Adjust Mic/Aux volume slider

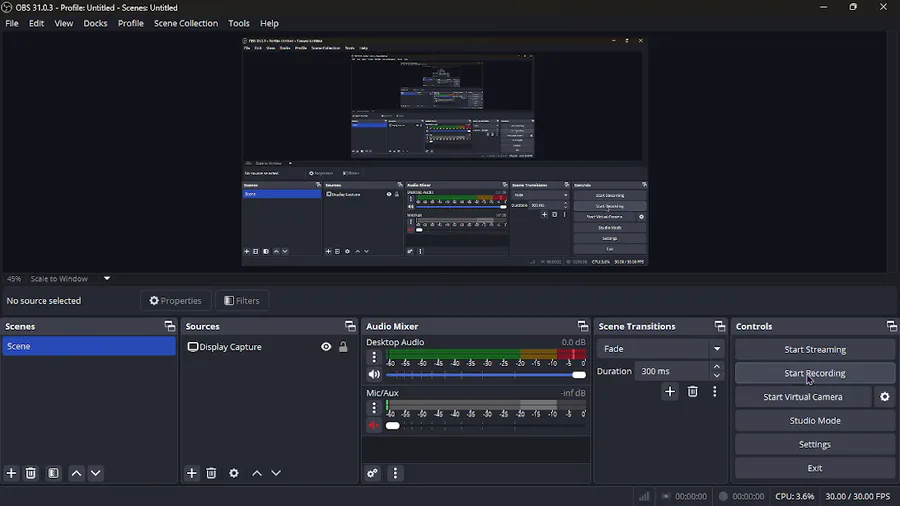486,426
